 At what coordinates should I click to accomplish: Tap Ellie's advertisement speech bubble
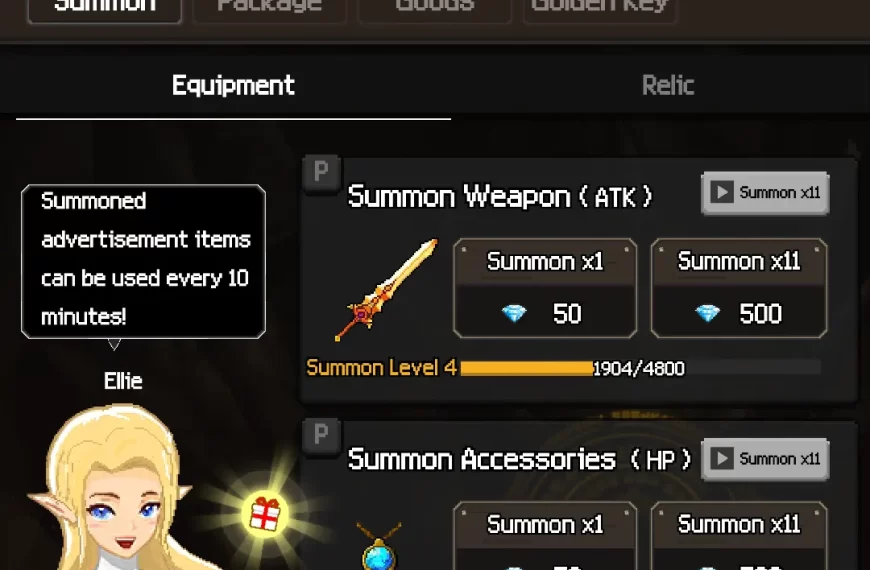click(x=143, y=261)
